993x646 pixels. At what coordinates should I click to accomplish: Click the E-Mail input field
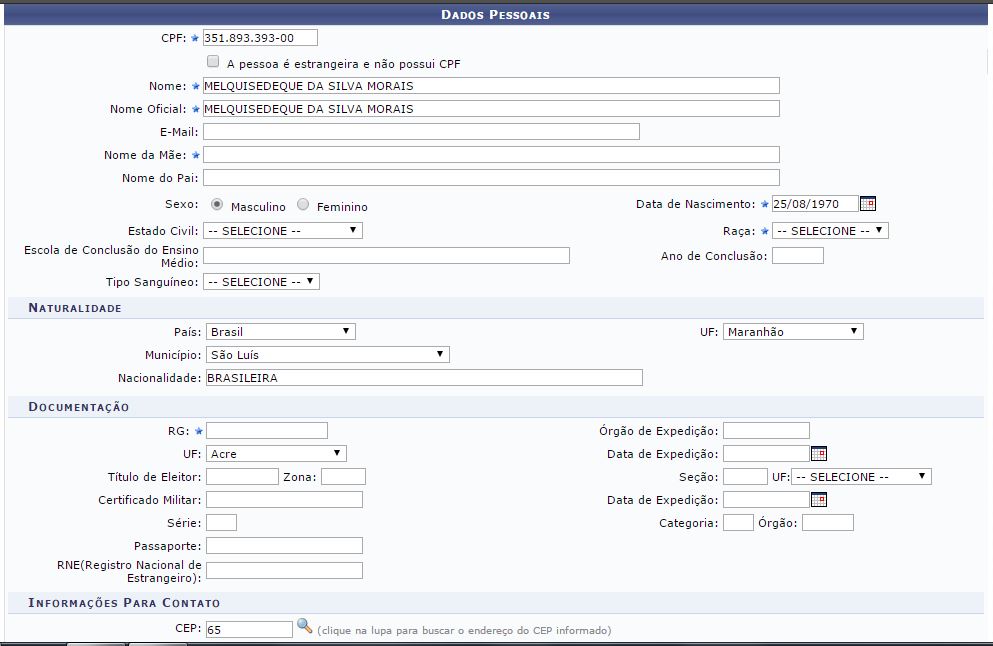click(x=420, y=132)
